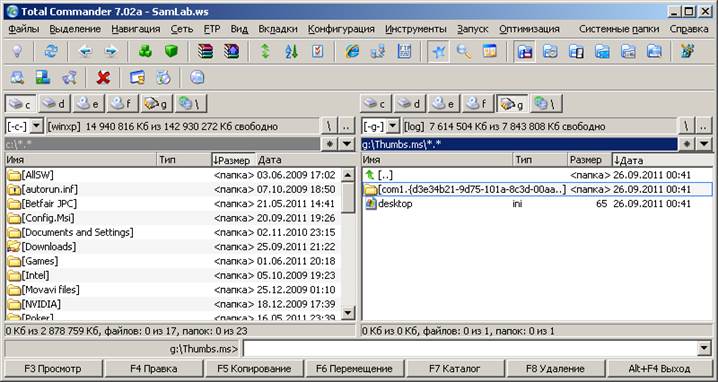Toggle the pressed blue star toolbar button

tap(438, 51)
